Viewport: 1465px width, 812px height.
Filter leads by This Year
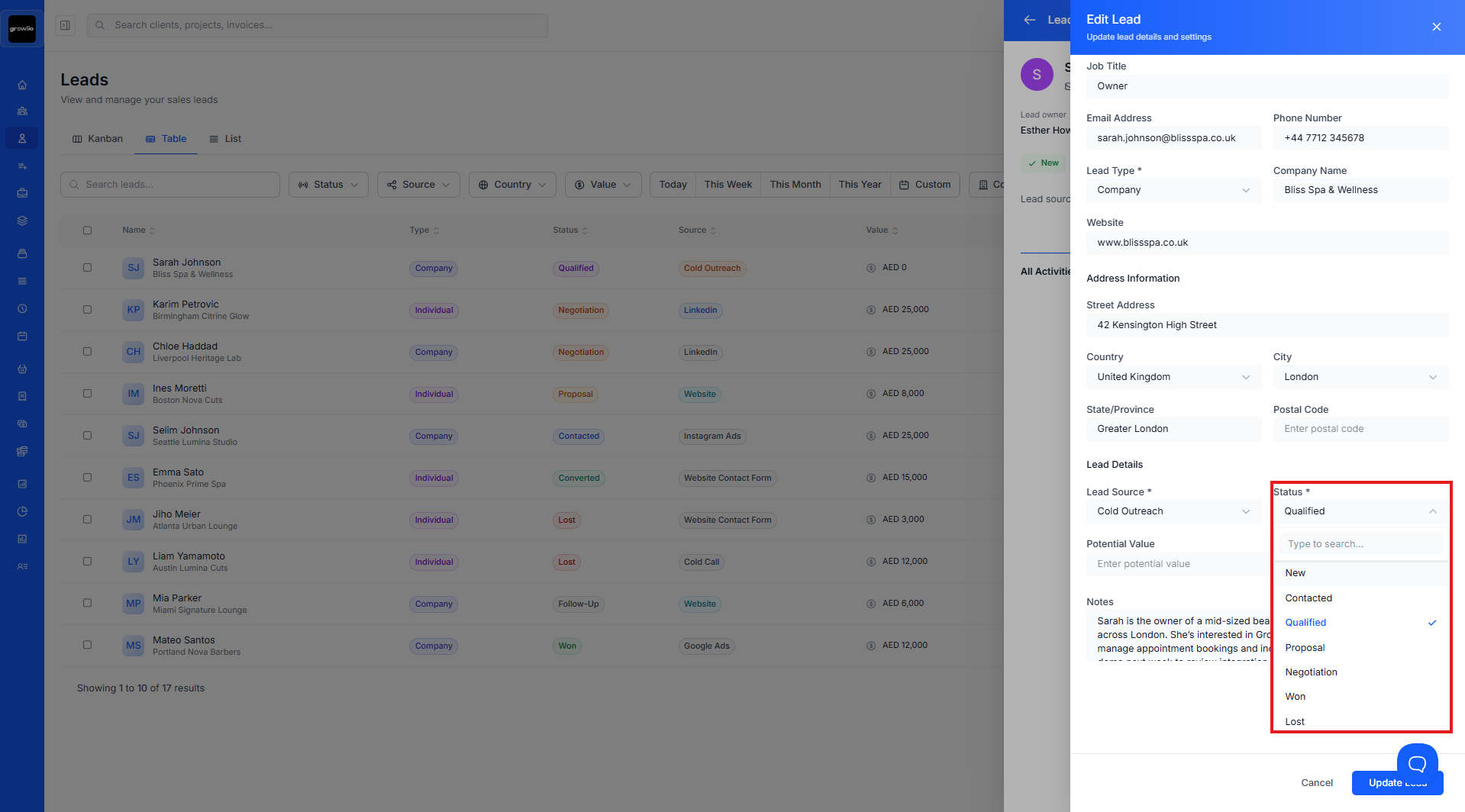point(860,185)
